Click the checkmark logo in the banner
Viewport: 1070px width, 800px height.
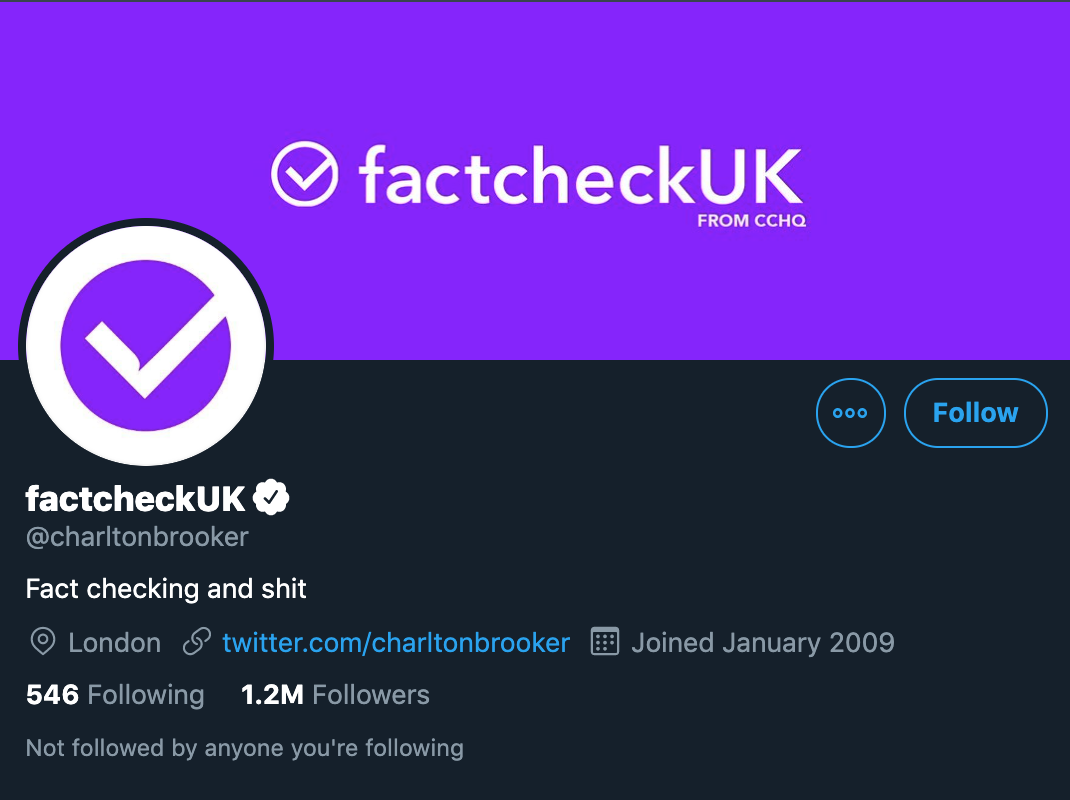tap(305, 174)
